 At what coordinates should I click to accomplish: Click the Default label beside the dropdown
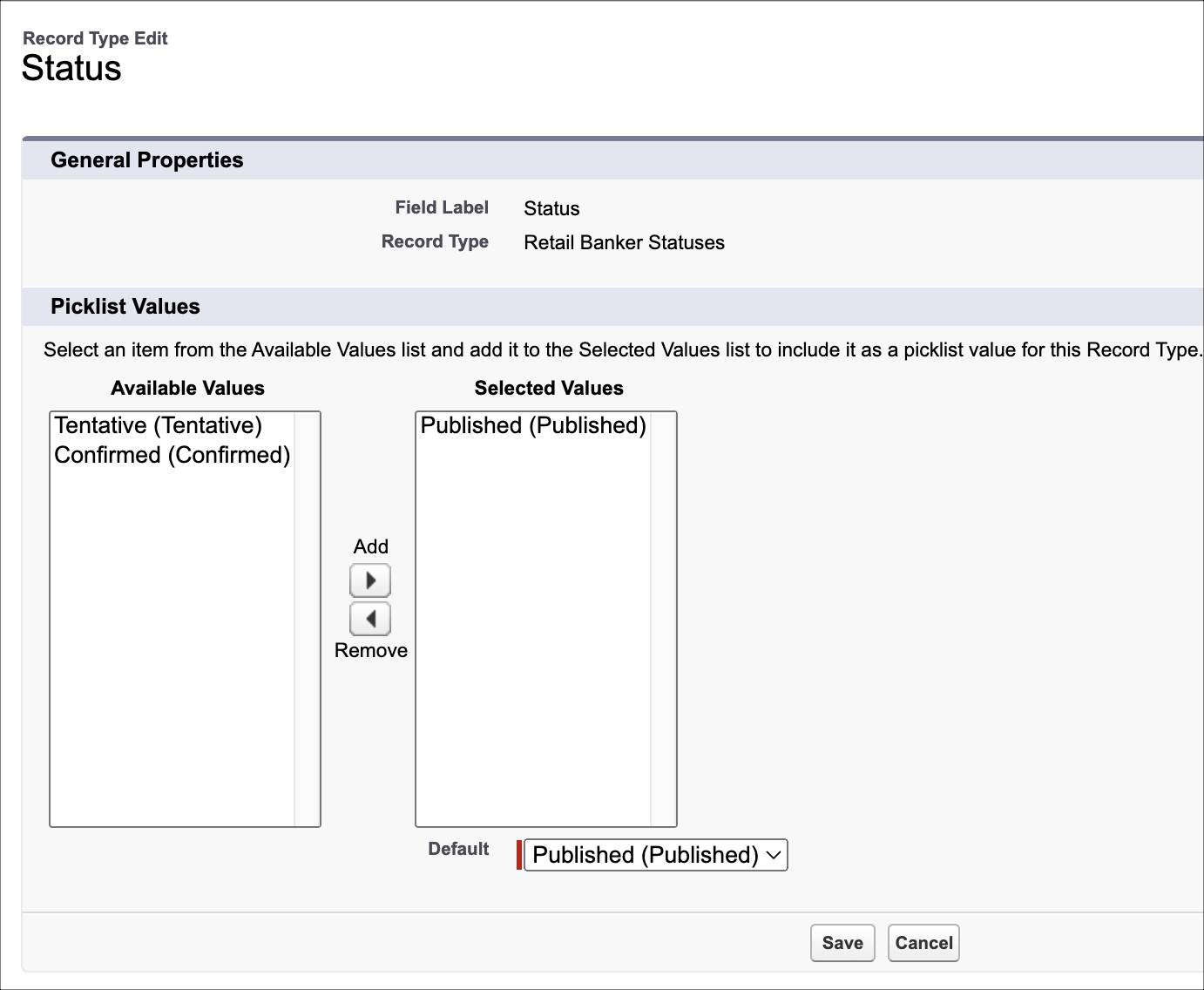point(458,849)
